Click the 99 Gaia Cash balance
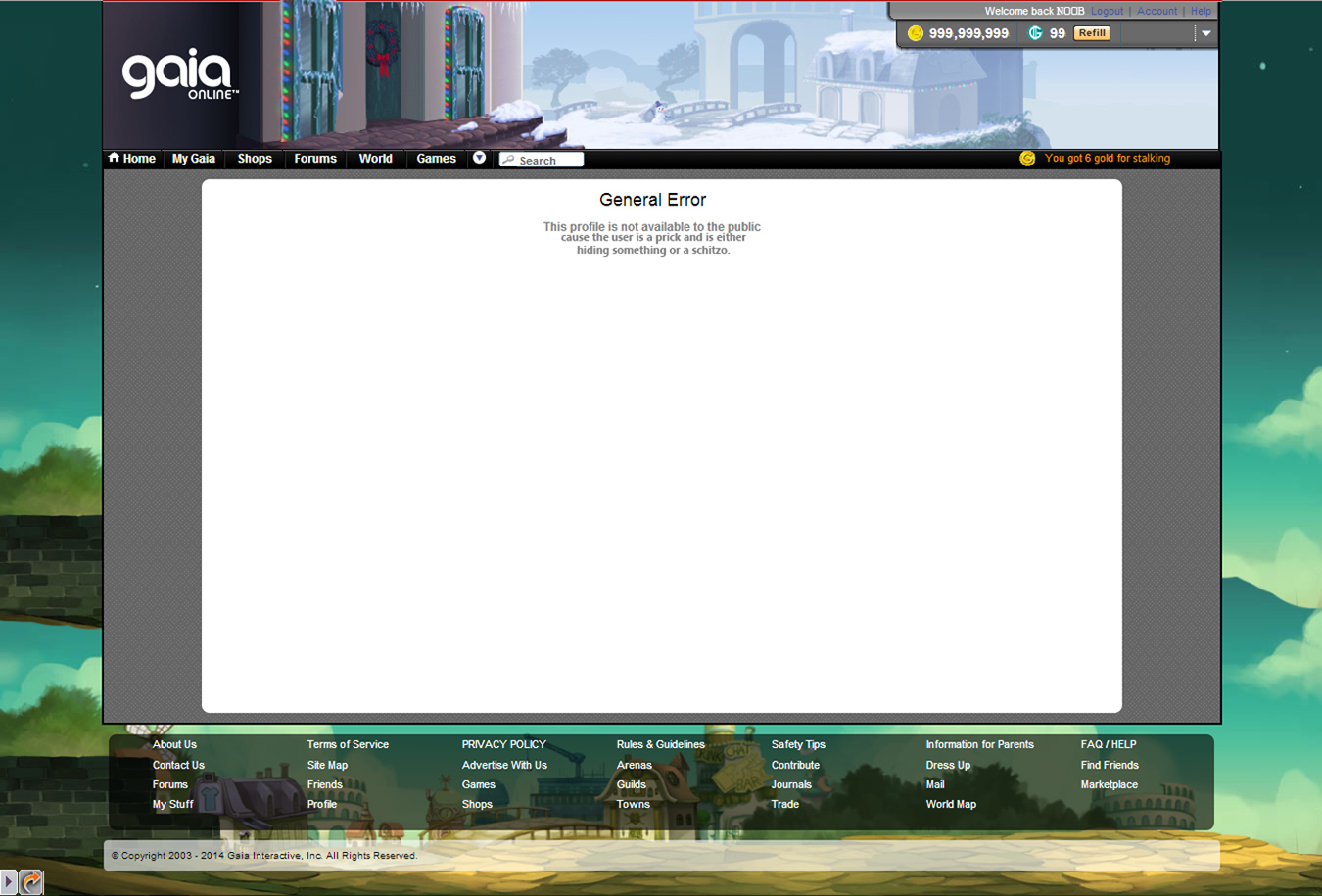The height and width of the screenshot is (896, 1322). click(1058, 33)
